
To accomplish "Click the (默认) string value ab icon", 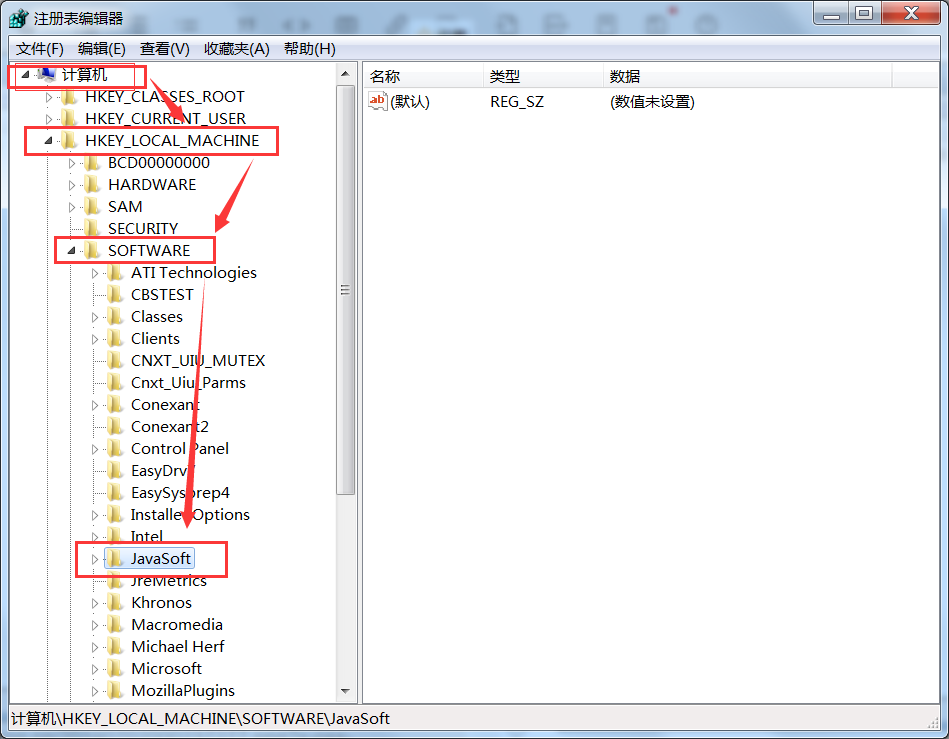I will pos(378,101).
